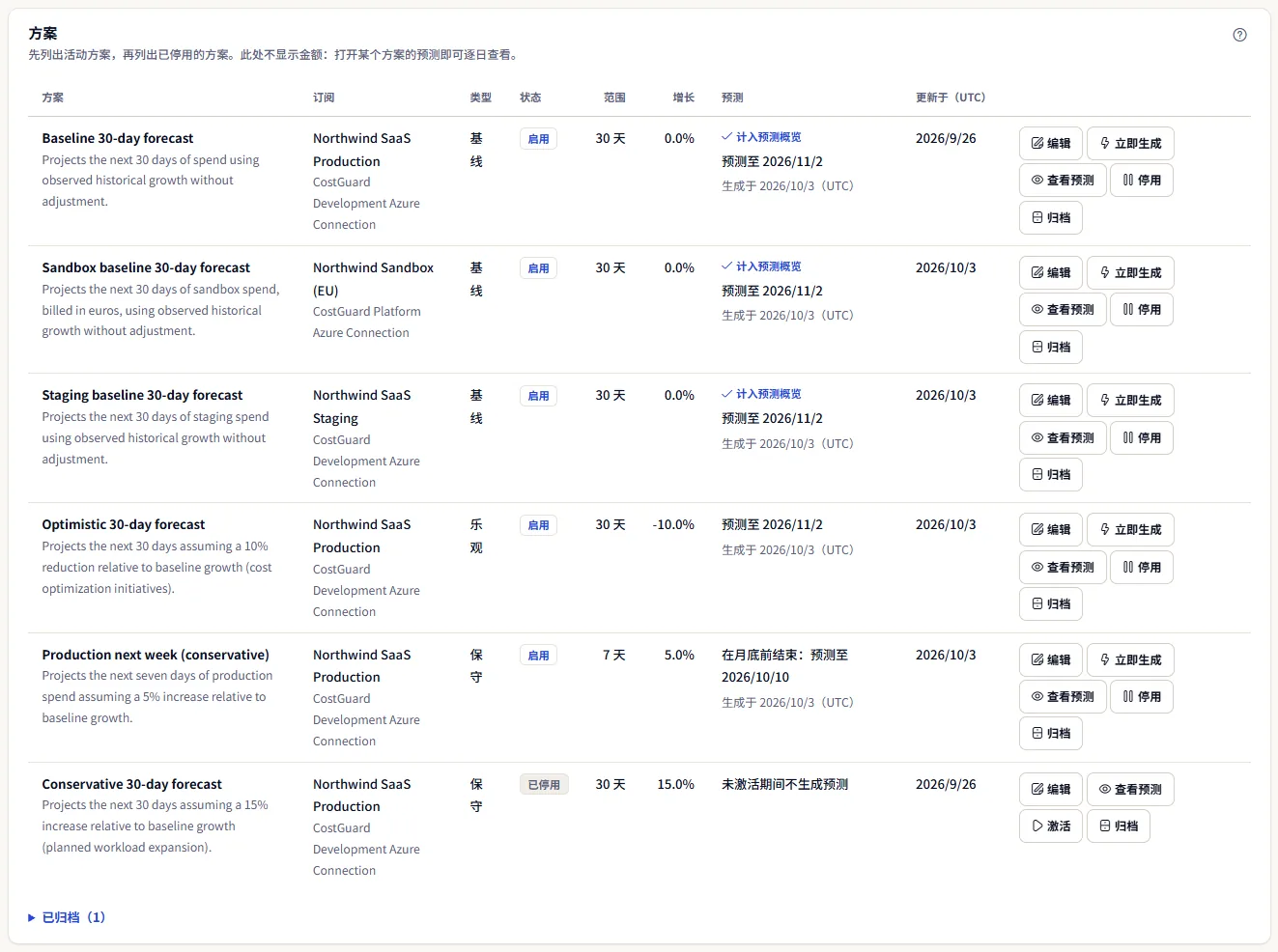
Task: Click 未激活期间不生成预测 text
Action: 784,784
